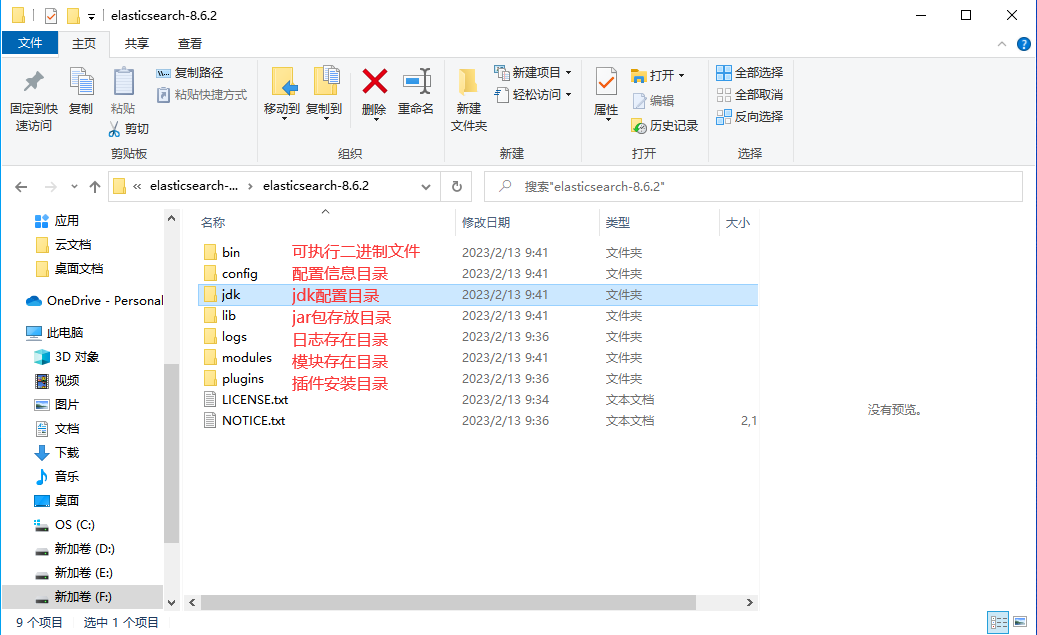Click the navigation pane vertical scrollbar
The width and height of the screenshot is (1037, 635).
click(x=171, y=453)
